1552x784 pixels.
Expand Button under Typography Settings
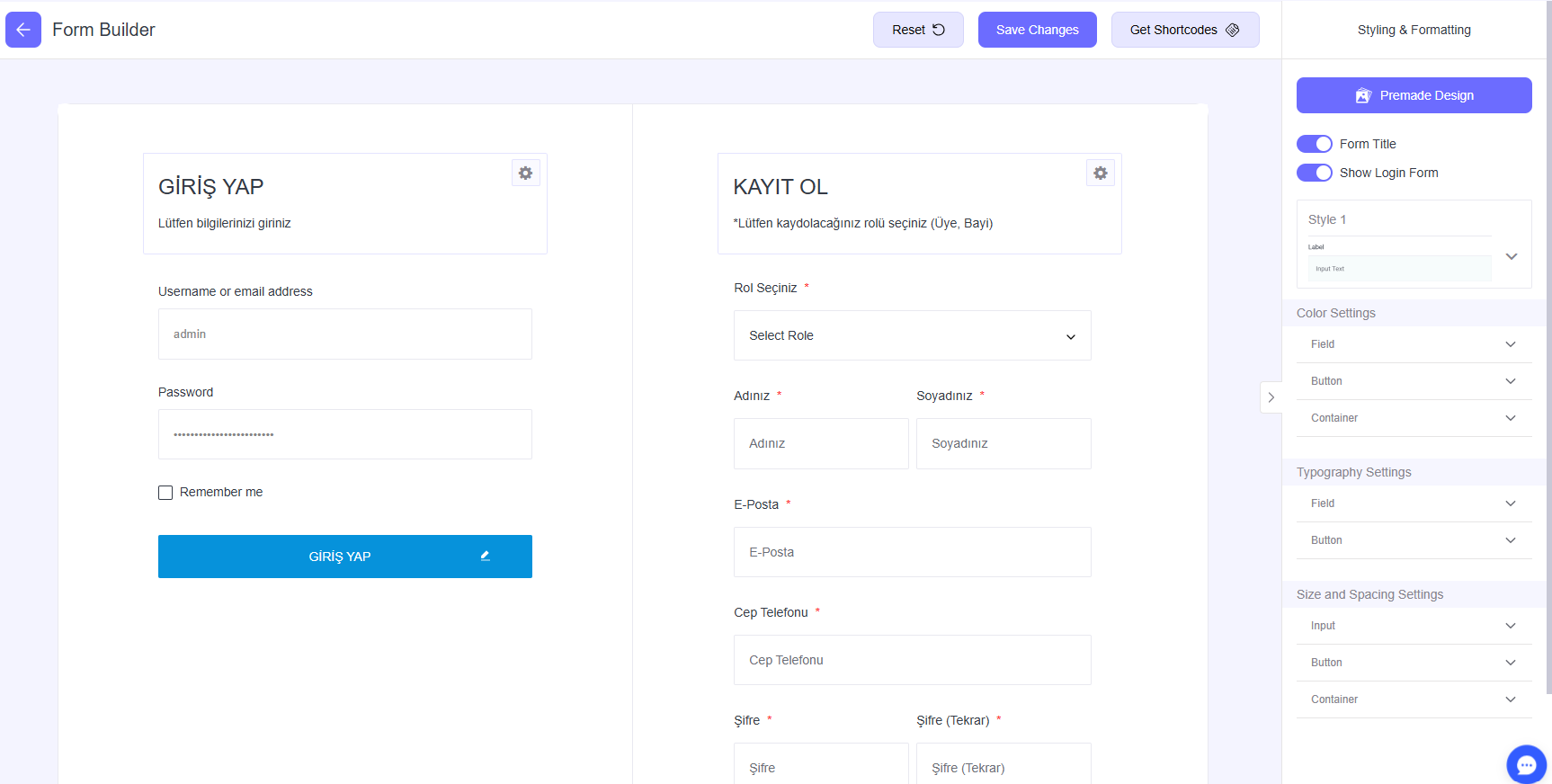click(1414, 540)
